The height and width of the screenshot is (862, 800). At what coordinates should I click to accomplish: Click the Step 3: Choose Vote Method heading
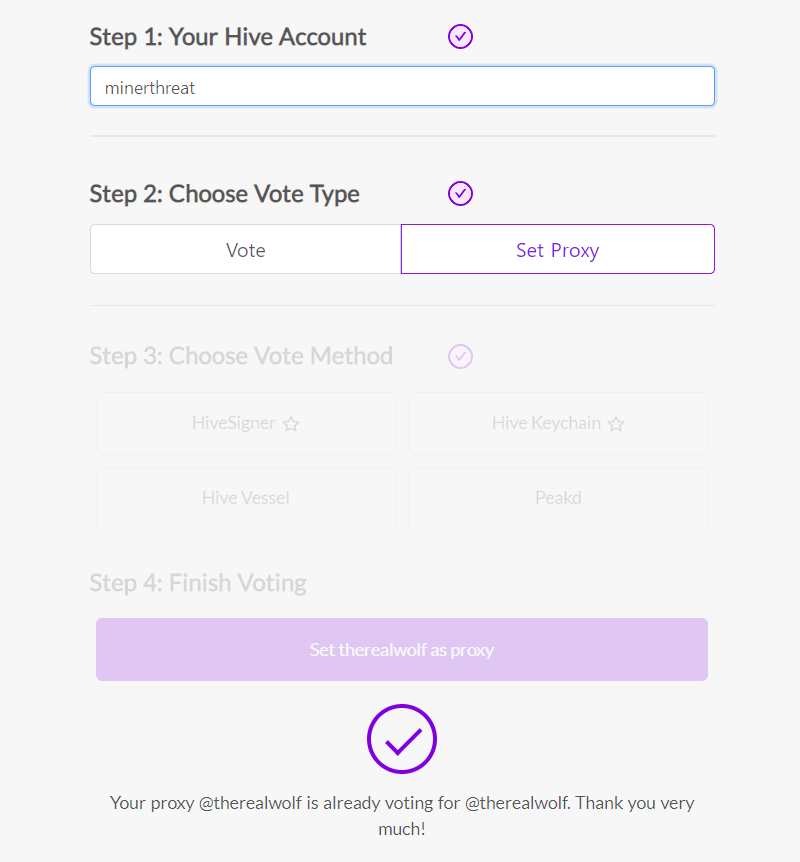[241, 356]
